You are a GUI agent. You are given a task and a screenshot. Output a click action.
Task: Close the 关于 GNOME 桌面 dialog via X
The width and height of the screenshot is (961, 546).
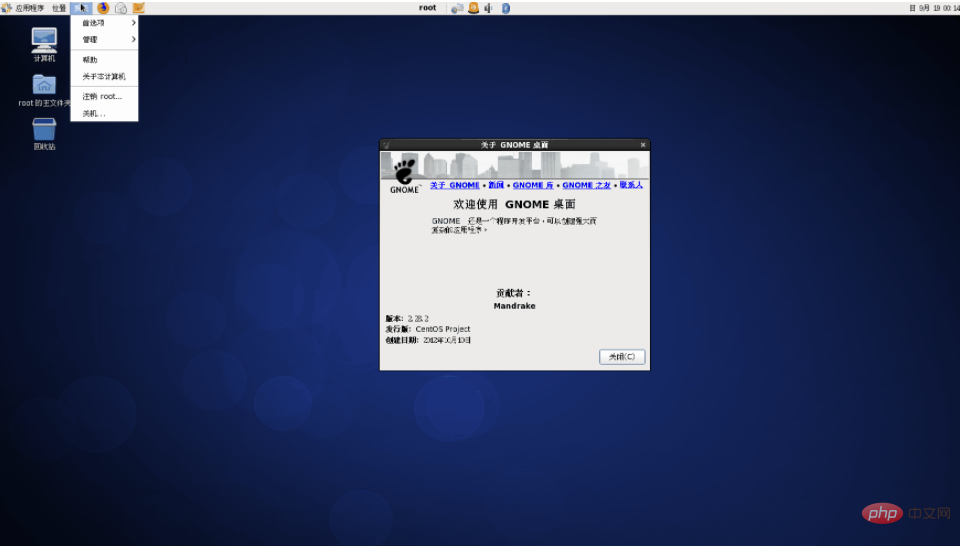click(643, 145)
